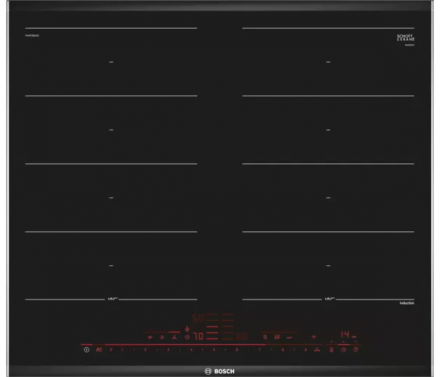Click the Bosch logo on the front edge
The width and height of the screenshot is (440, 377).
pyautogui.click(x=220, y=371)
